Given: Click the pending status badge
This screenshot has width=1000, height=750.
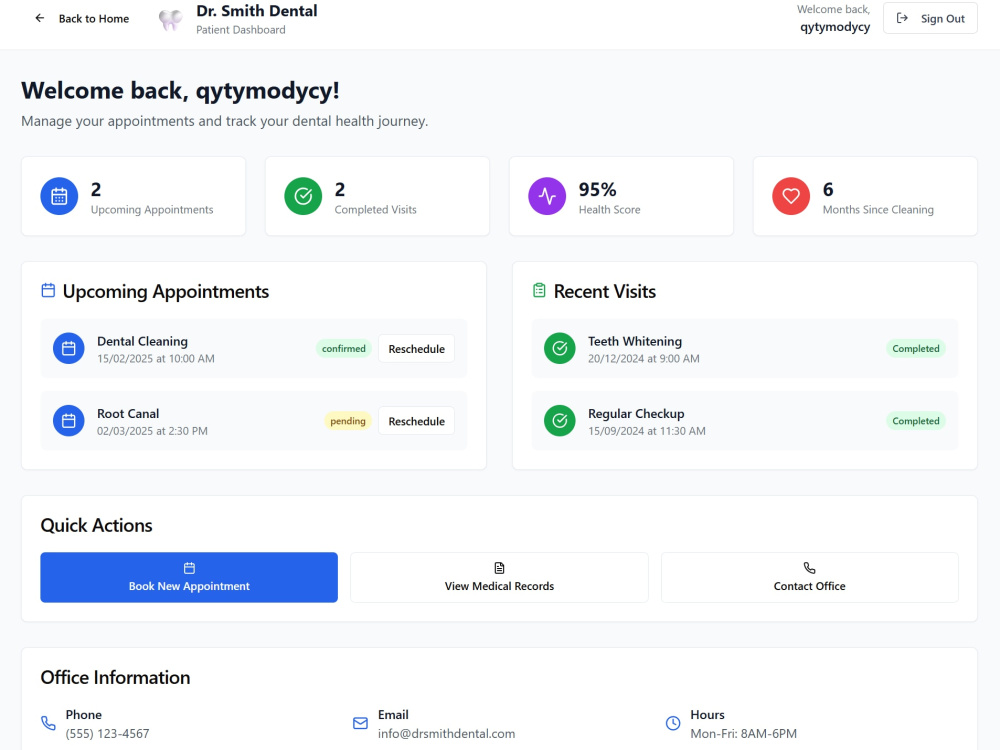Looking at the screenshot, I should 348,421.
